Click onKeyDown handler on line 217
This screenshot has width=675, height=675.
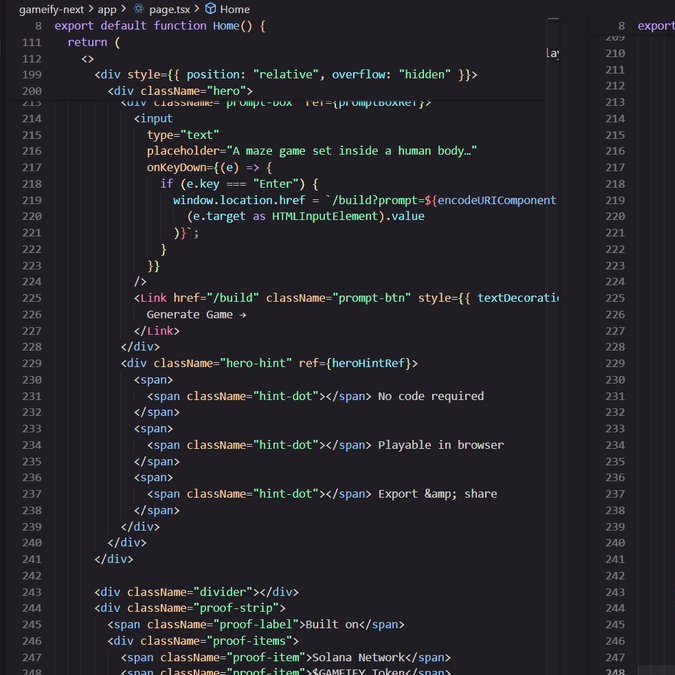click(209, 167)
